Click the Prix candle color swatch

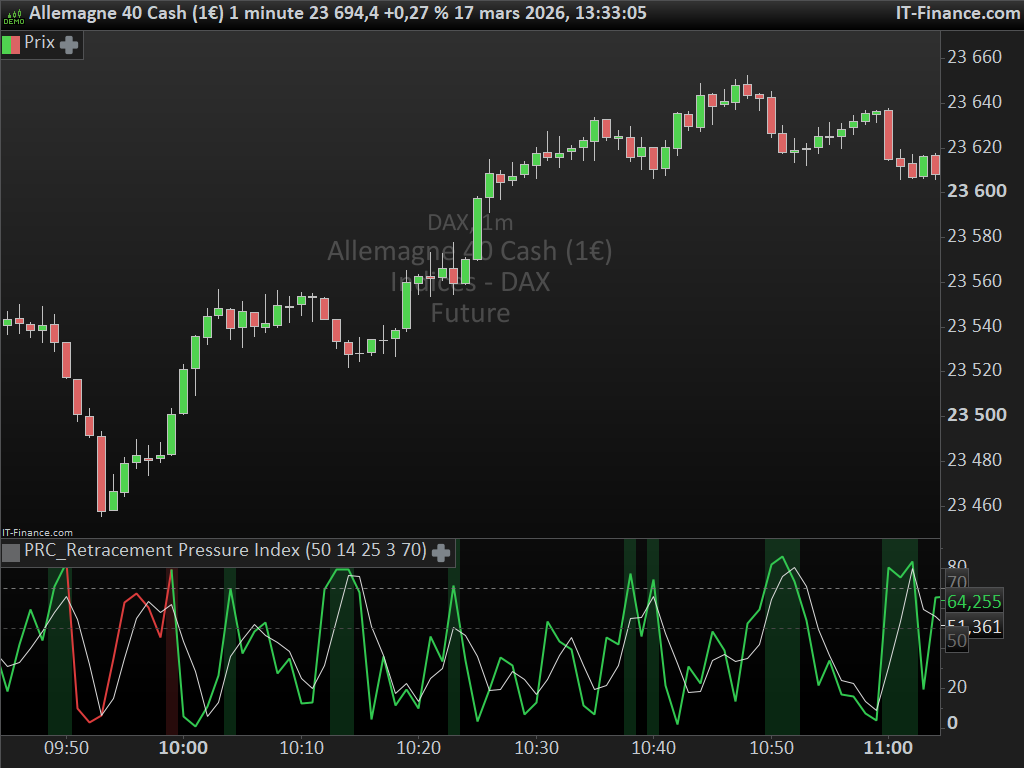tap(11, 44)
